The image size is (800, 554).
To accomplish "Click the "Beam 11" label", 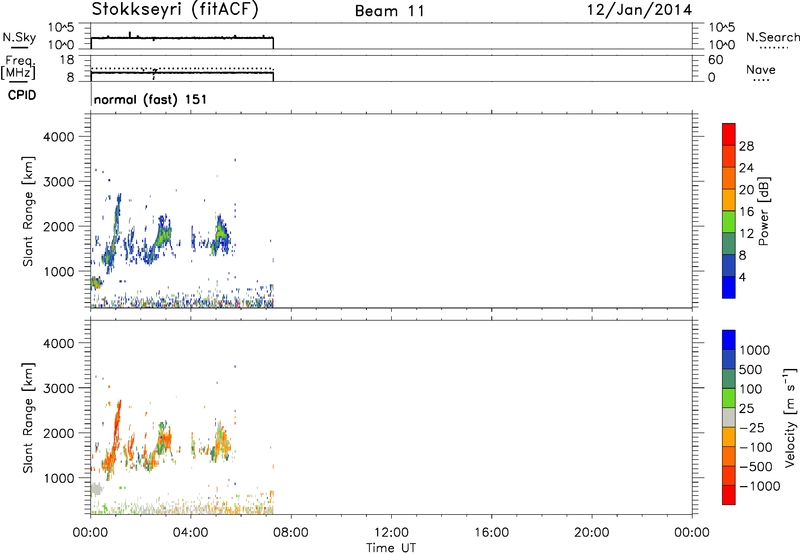I will pyautogui.click(x=390, y=11).
